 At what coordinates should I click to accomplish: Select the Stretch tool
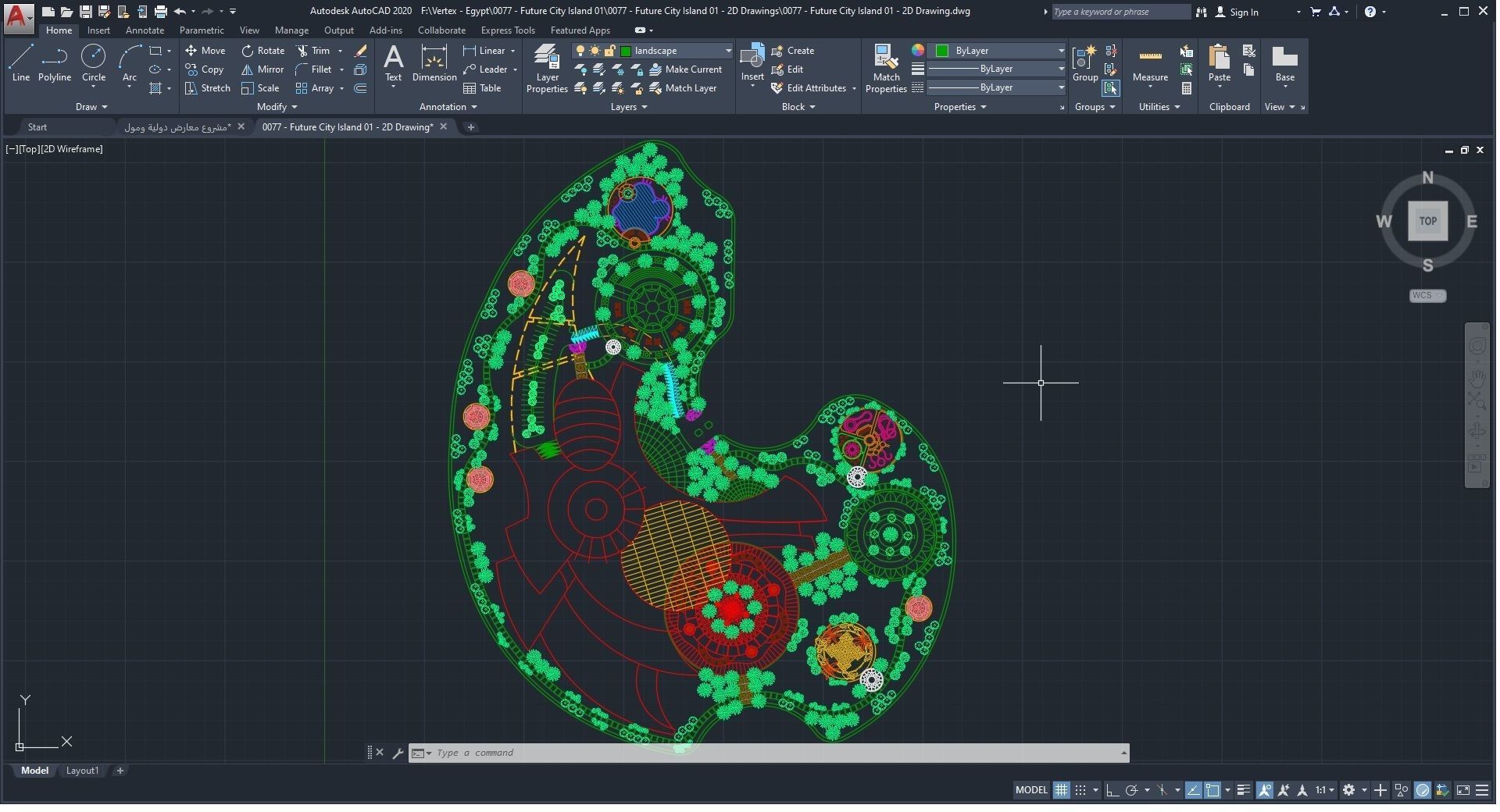coord(208,88)
